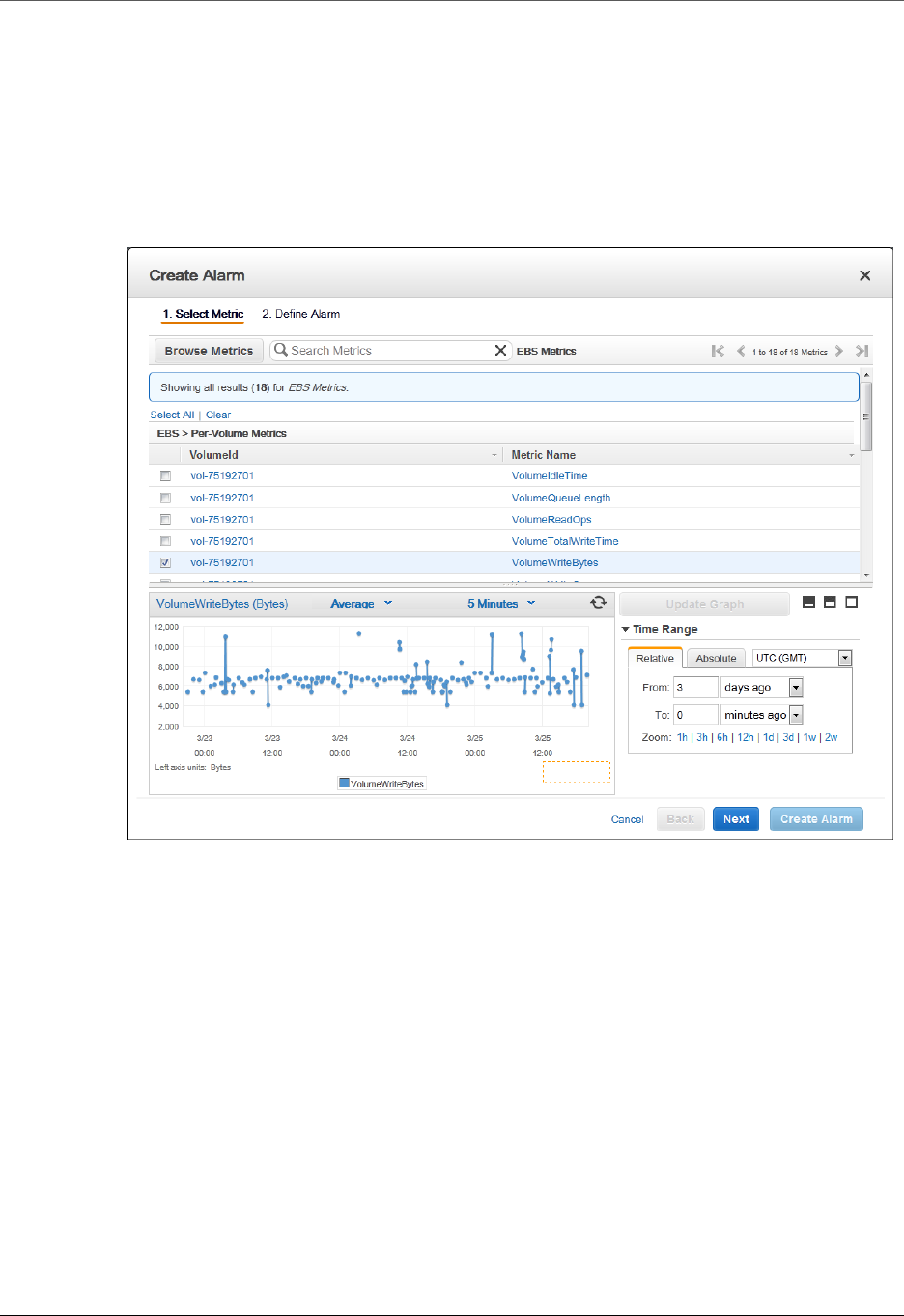
Task: Click the Next button
Action: [x=736, y=819]
